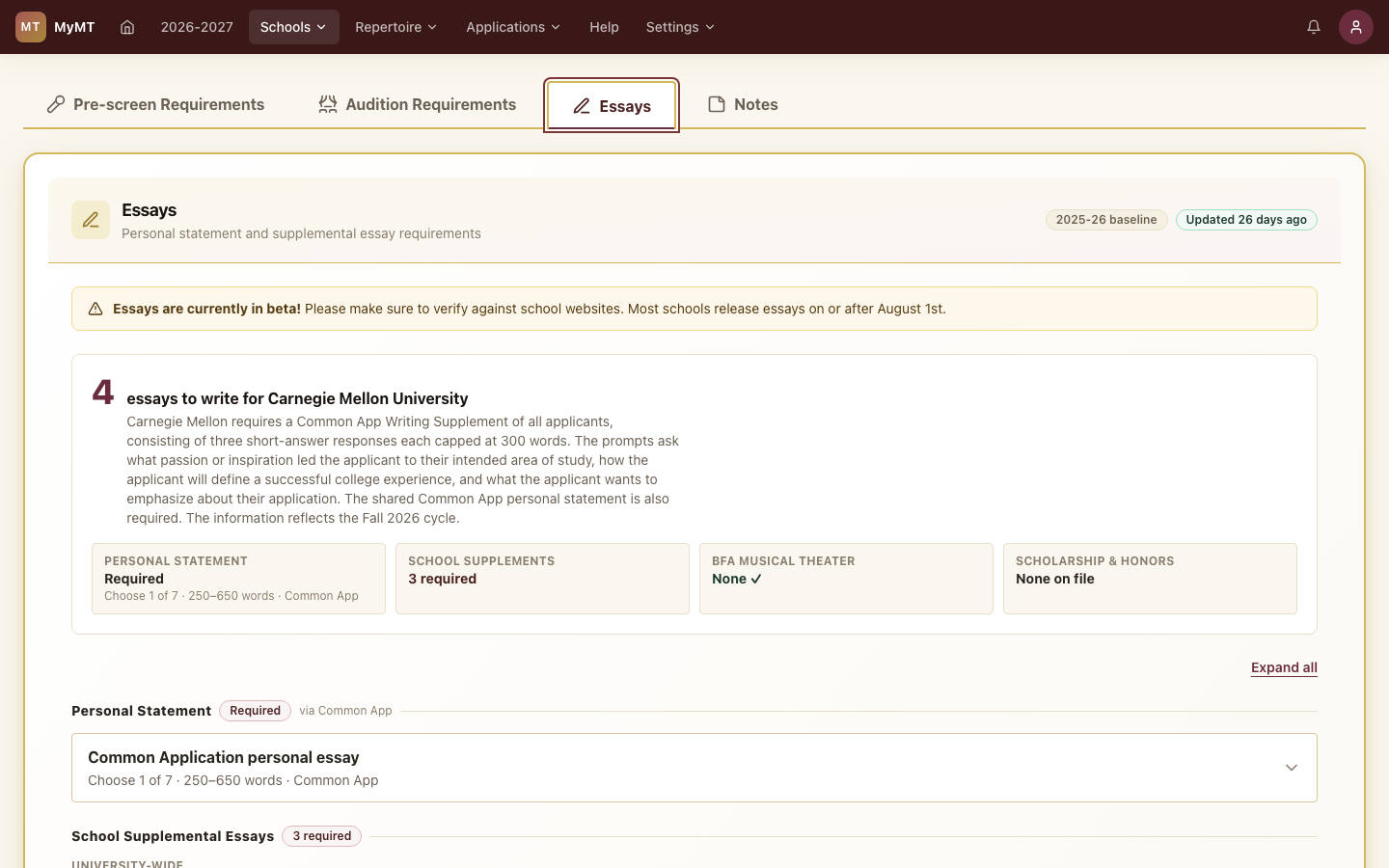Screen dimensions: 1389x868
Task: Open the Schools dropdown menu
Action: (x=294, y=27)
